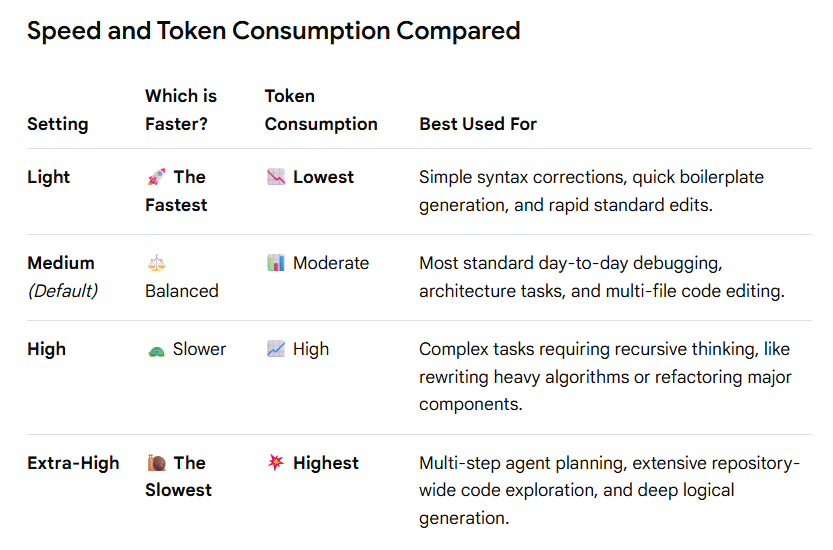
Task: Select the Token Consumption column header
Action: 321,110
